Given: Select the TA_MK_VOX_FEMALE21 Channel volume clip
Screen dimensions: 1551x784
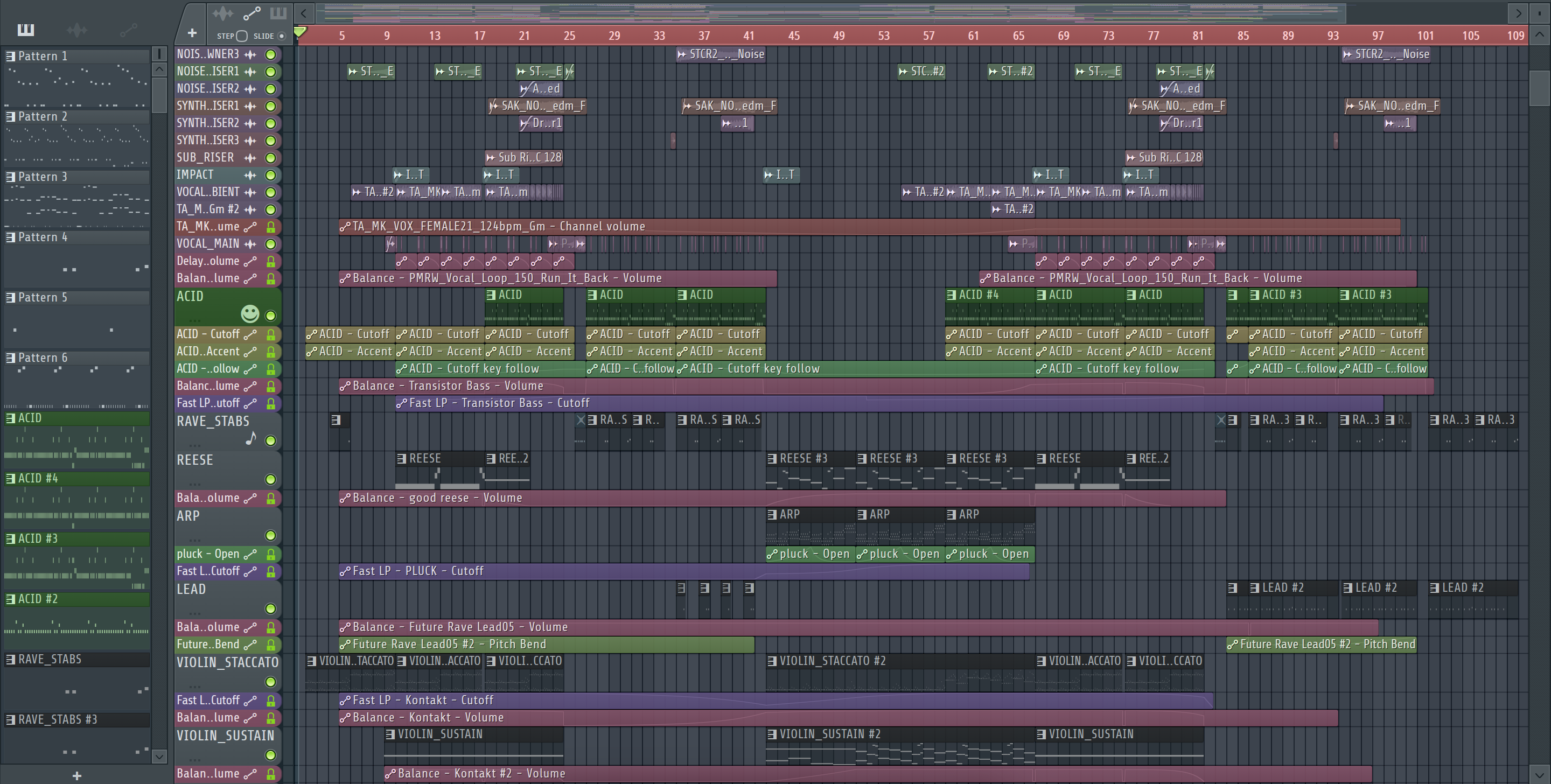Looking at the screenshot, I should (x=869, y=227).
